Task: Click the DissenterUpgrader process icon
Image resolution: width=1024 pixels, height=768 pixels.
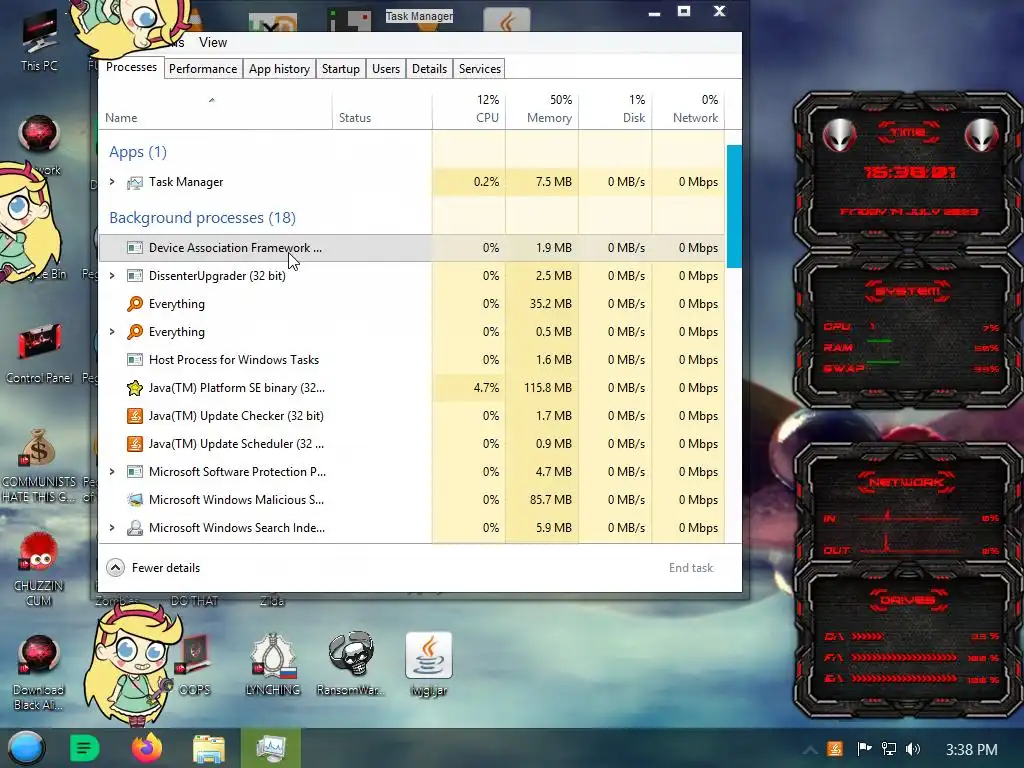Action: click(x=135, y=276)
